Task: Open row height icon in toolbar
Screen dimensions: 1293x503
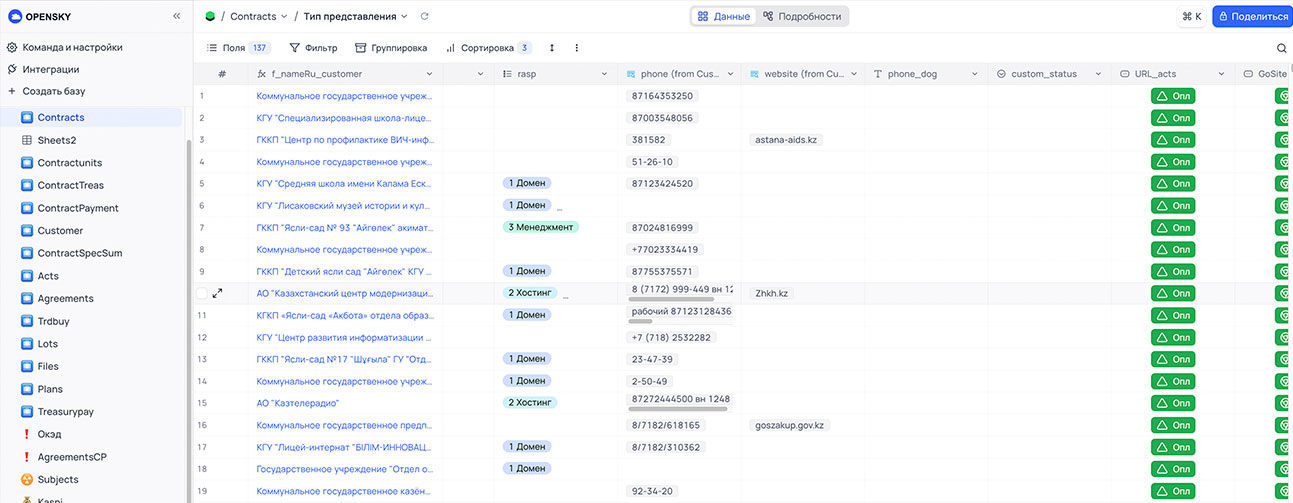Action: tap(551, 48)
